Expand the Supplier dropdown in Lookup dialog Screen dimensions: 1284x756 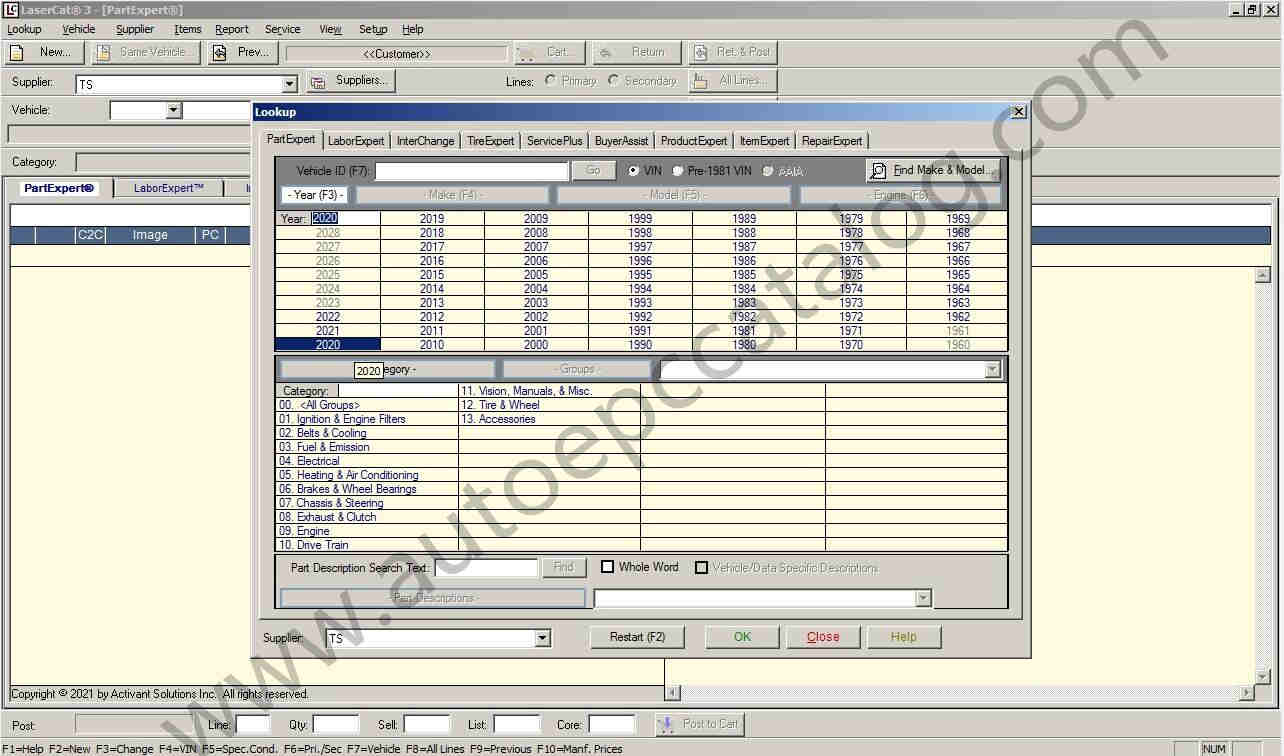(x=542, y=638)
